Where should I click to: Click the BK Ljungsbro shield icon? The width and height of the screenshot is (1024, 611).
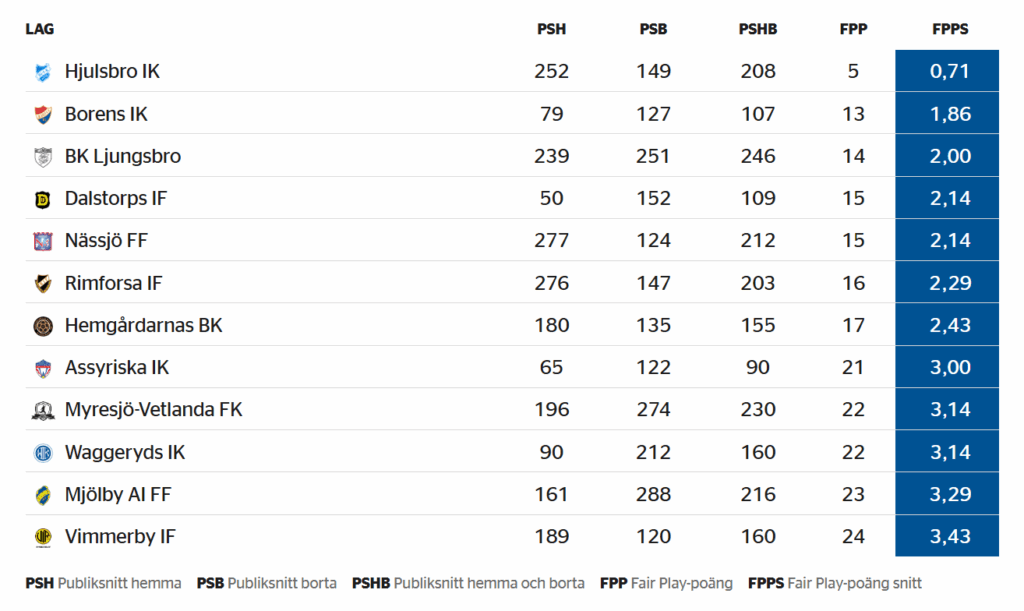pyautogui.click(x=43, y=157)
